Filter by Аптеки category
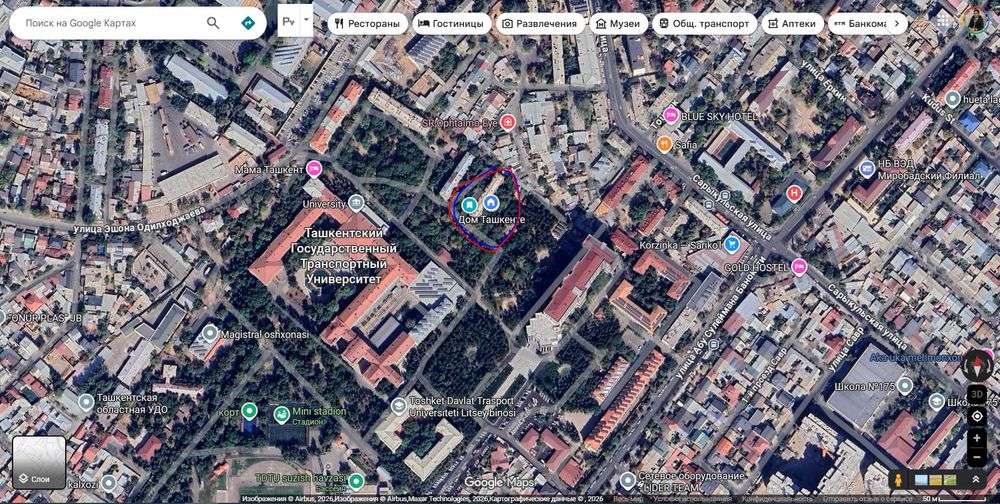 point(791,24)
